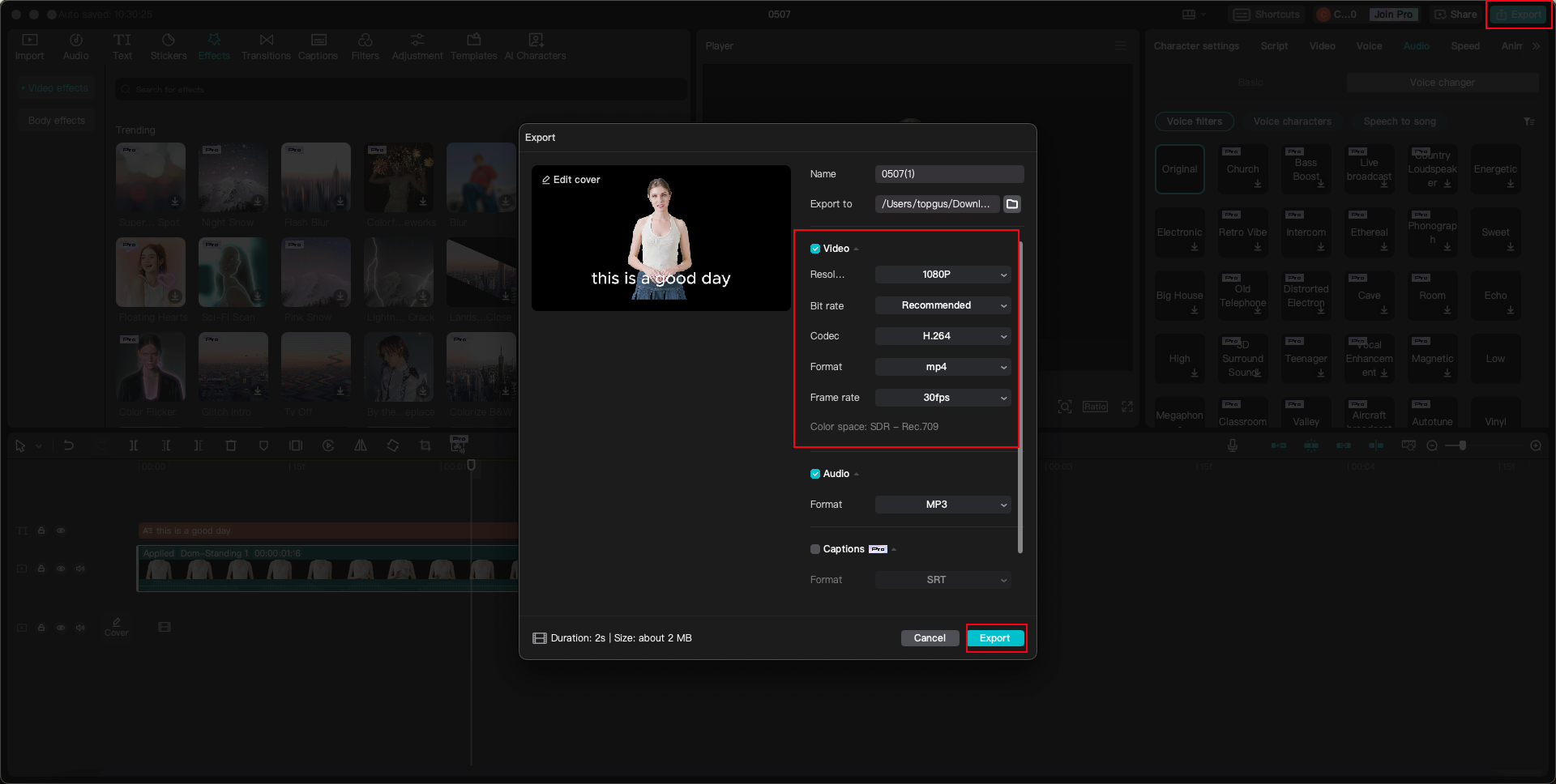Mute the bottom Cover-row track speaker

(80, 628)
